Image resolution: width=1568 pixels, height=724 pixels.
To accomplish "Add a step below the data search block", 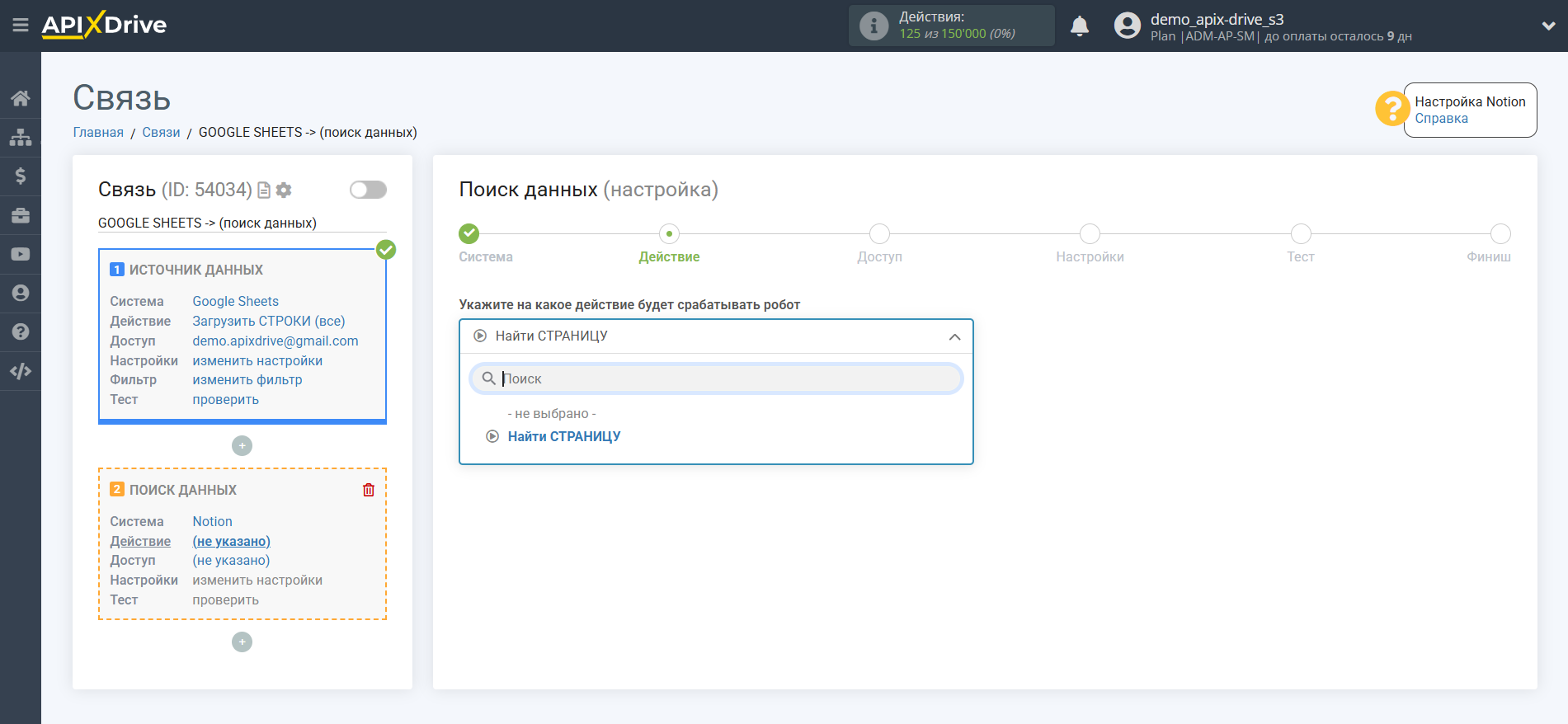I will (x=242, y=642).
